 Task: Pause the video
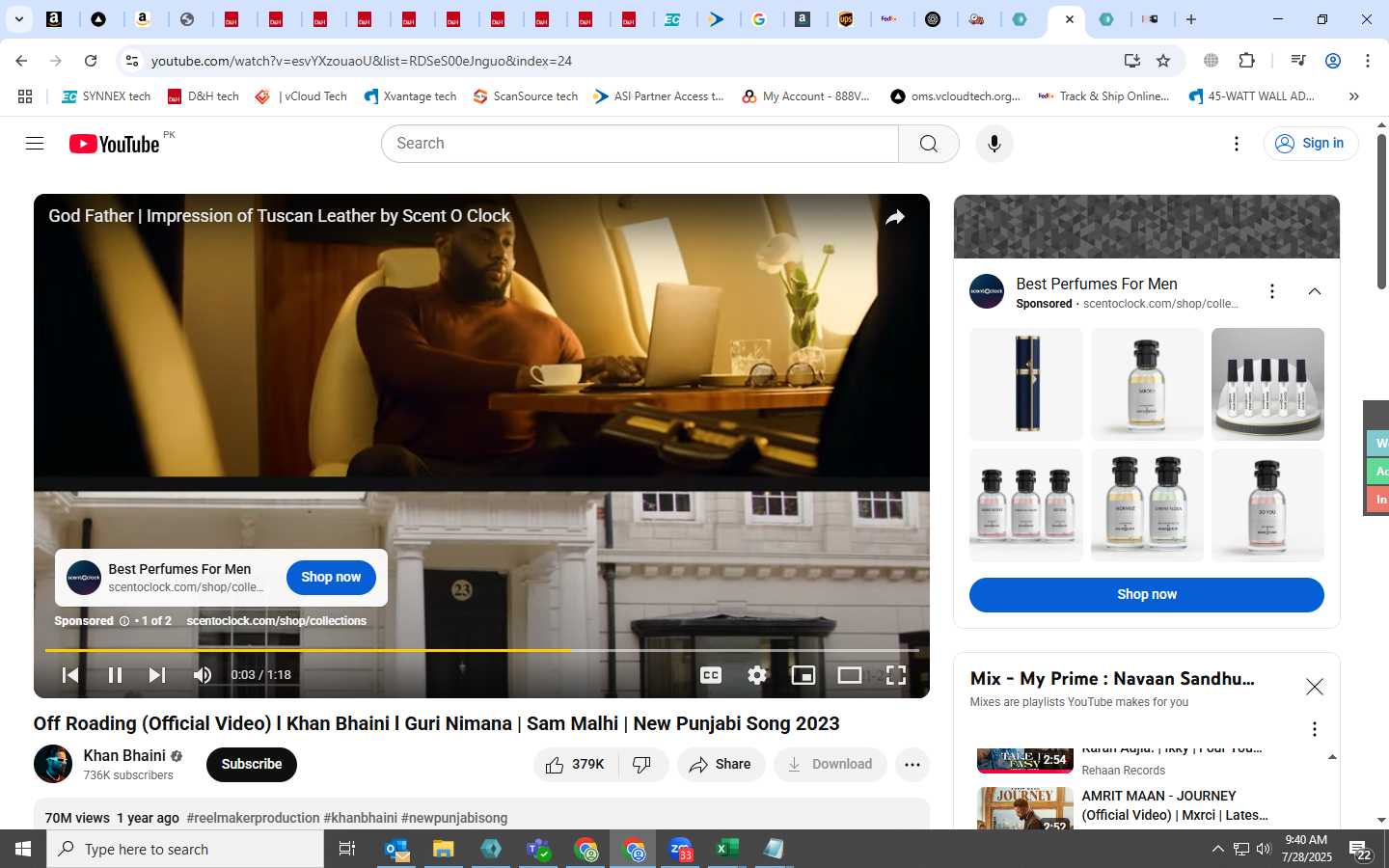click(x=115, y=675)
